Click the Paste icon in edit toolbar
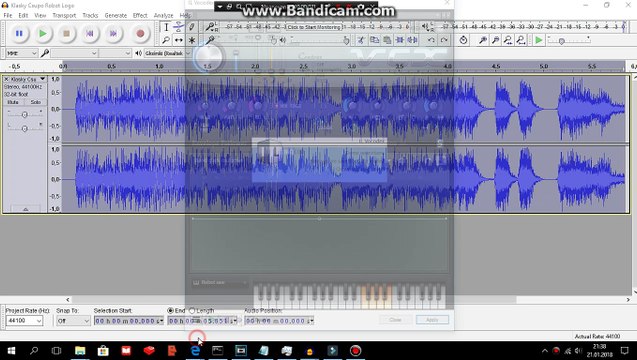 (x=387, y=40)
